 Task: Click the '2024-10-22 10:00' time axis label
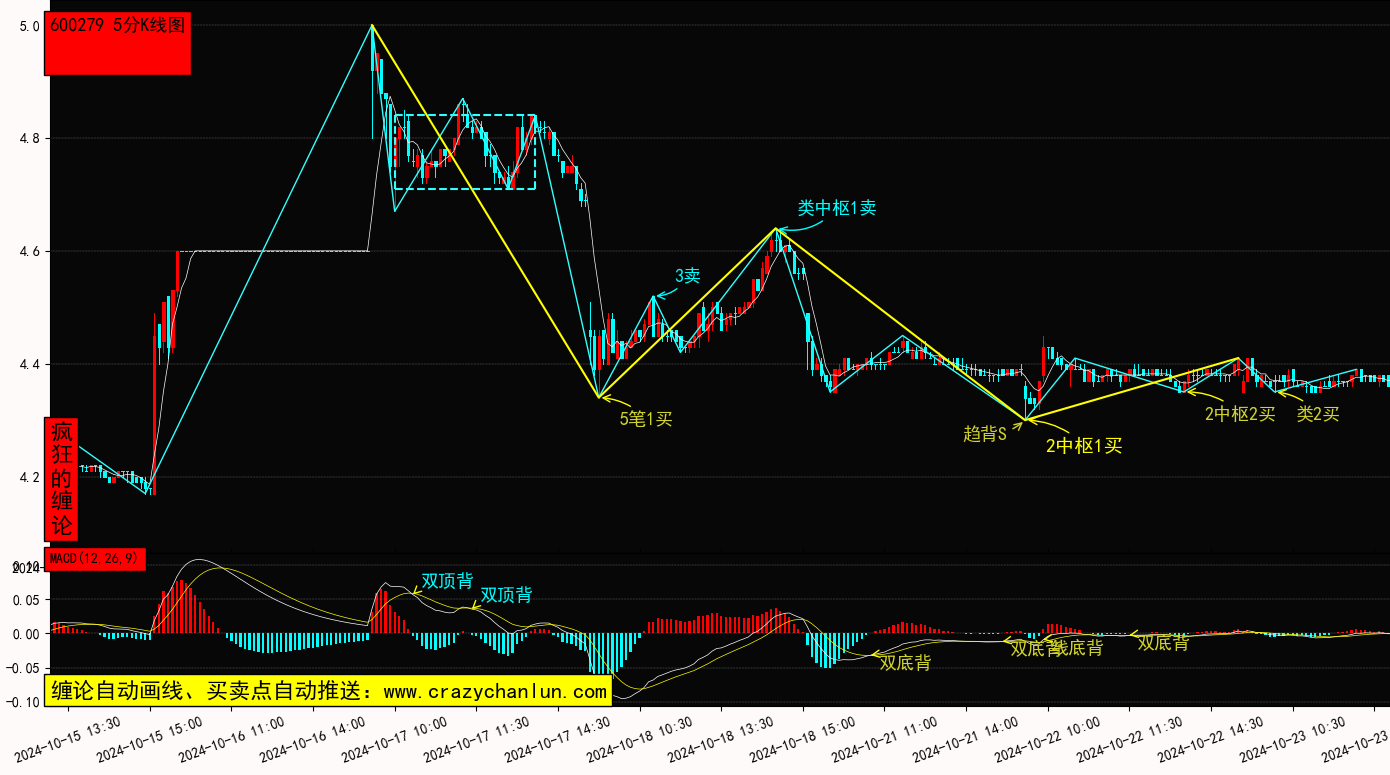point(1048,739)
